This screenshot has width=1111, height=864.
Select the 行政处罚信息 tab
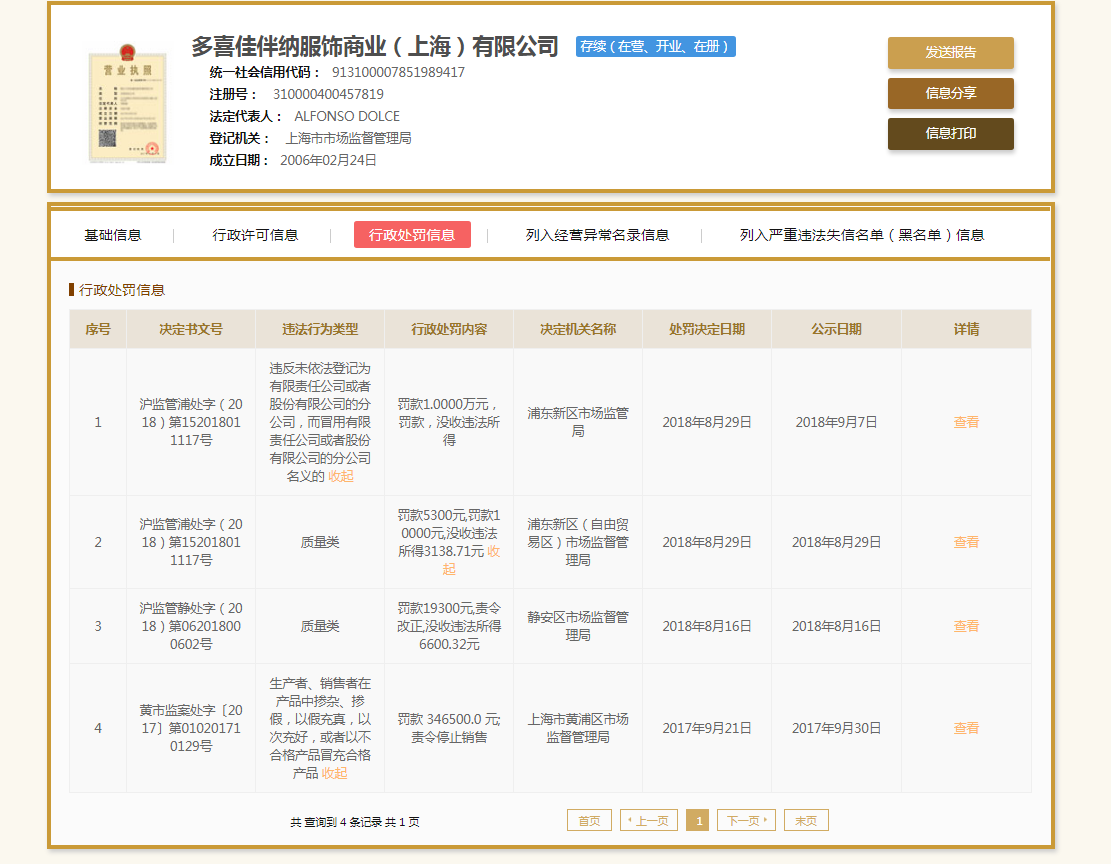coord(412,235)
